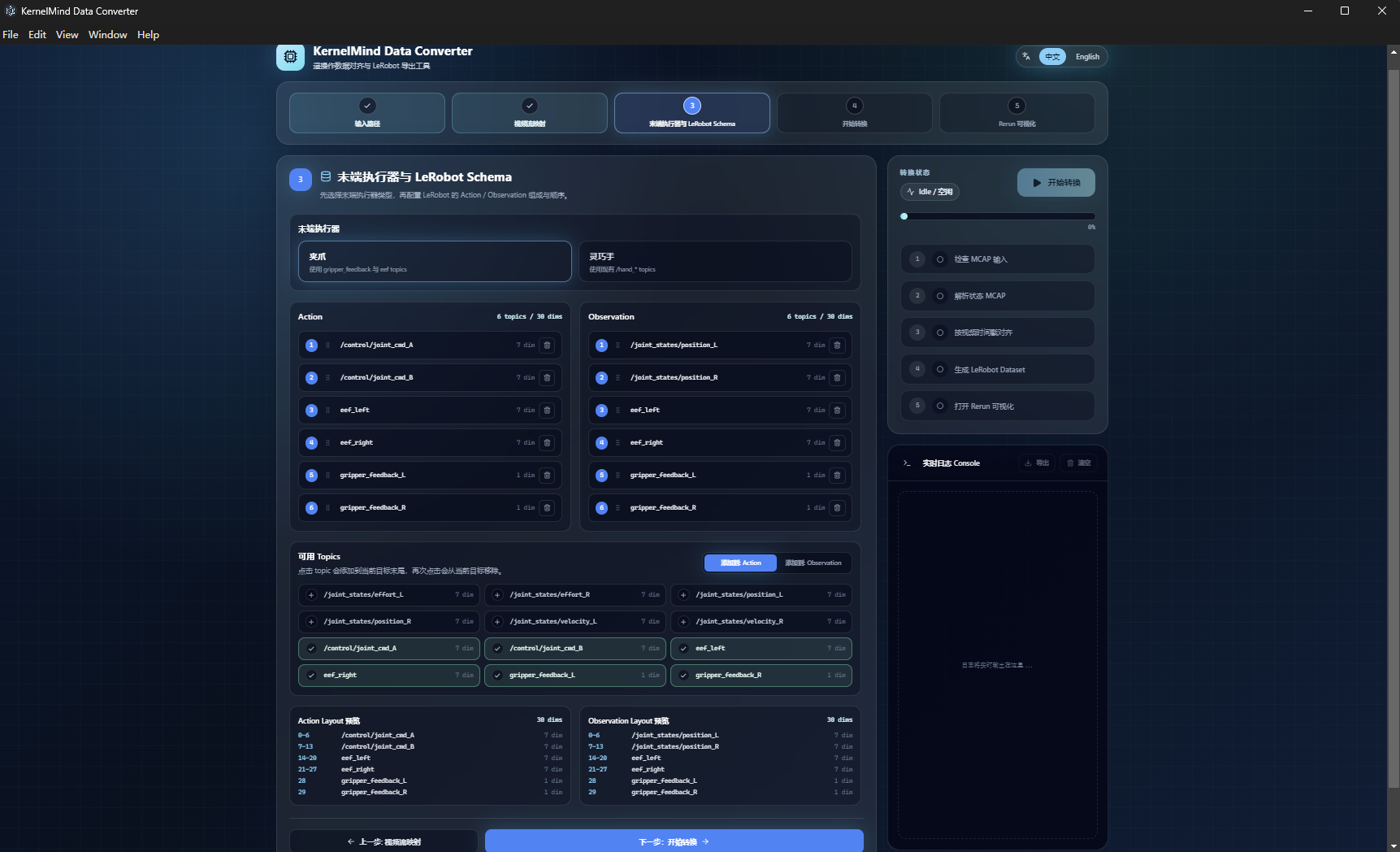Click the terminal icon beside 实时日志 Console
Viewport: 1400px width, 852px height.
907,463
